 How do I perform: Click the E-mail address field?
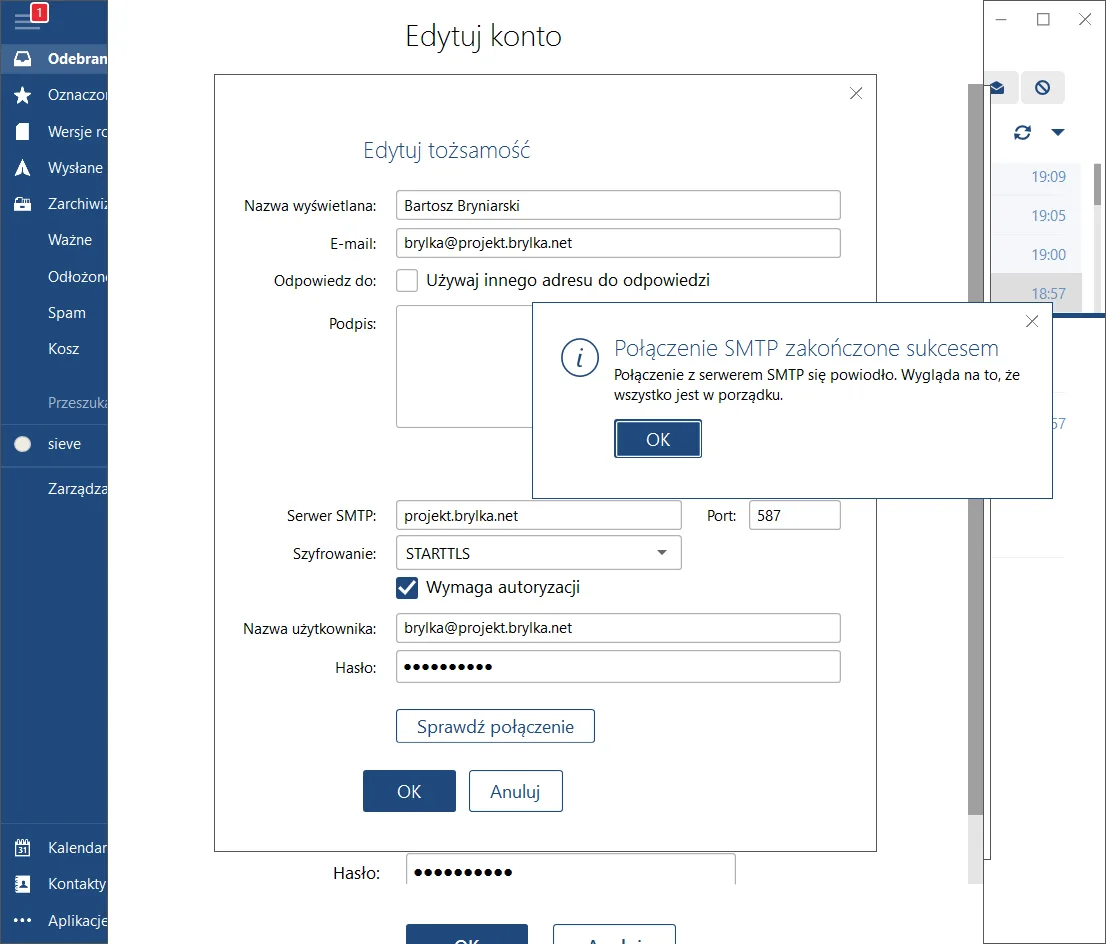tap(619, 243)
